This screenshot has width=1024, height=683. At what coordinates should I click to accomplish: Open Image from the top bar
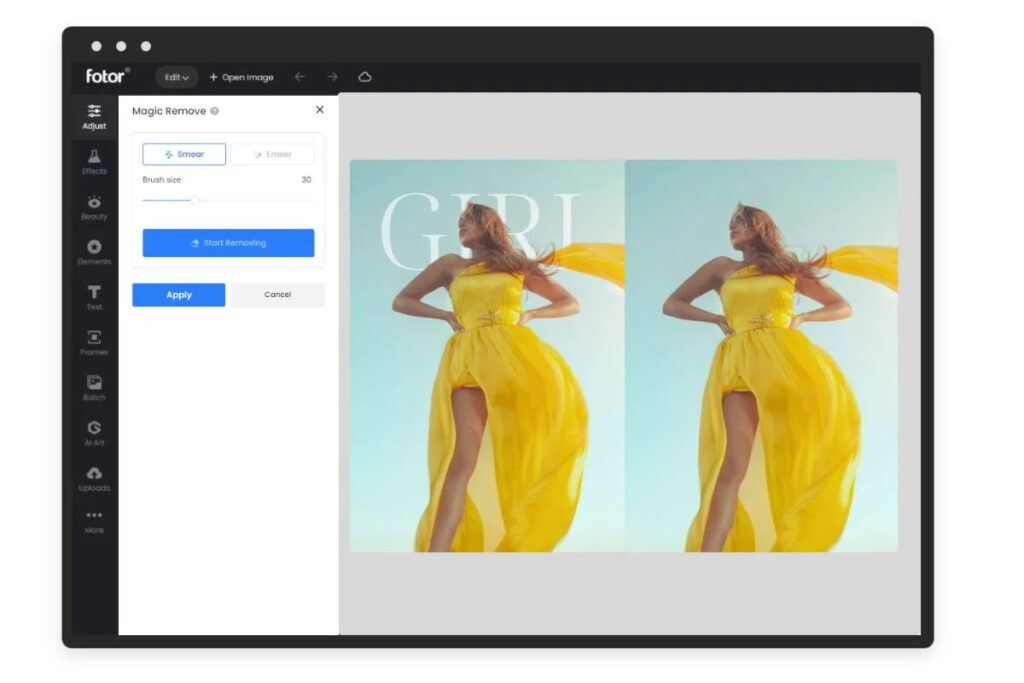click(x=241, y=77)
